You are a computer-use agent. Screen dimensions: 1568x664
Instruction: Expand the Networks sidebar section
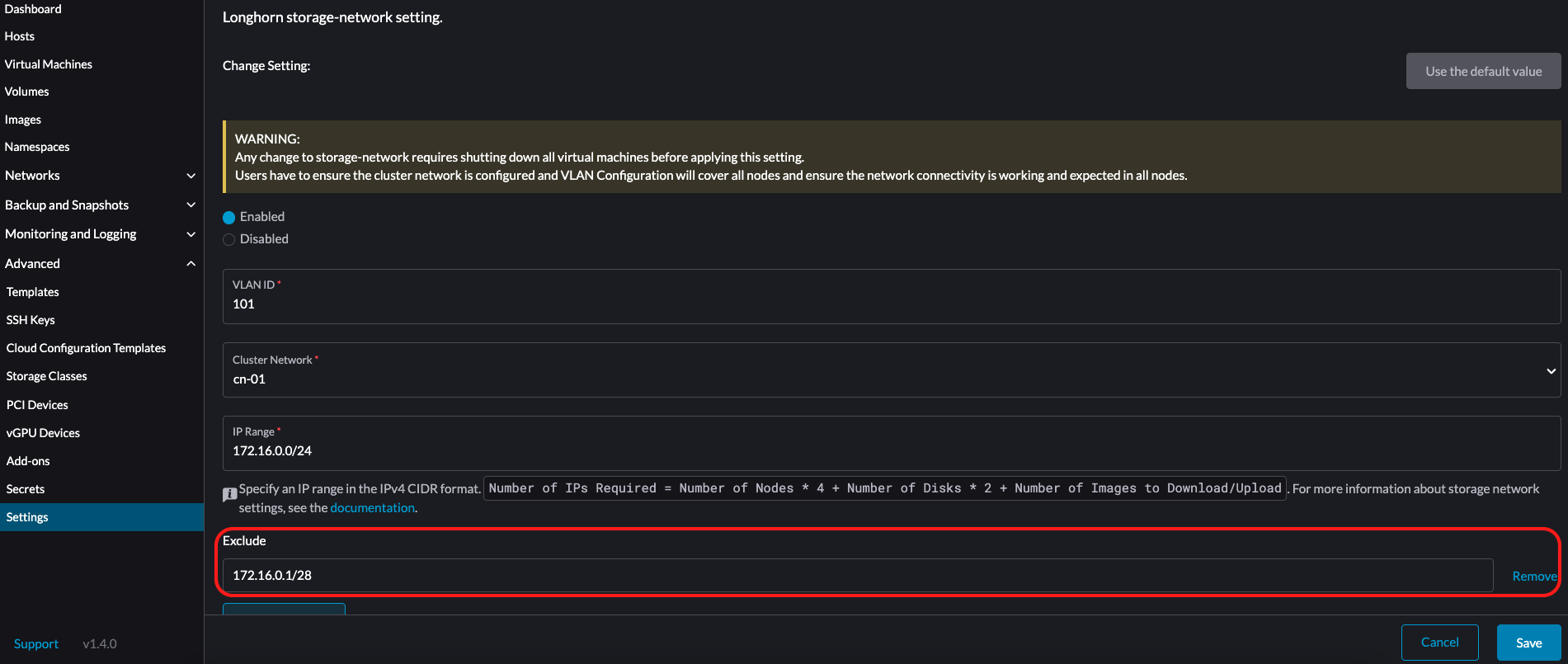pyautogui.click(x=191, y=176)
